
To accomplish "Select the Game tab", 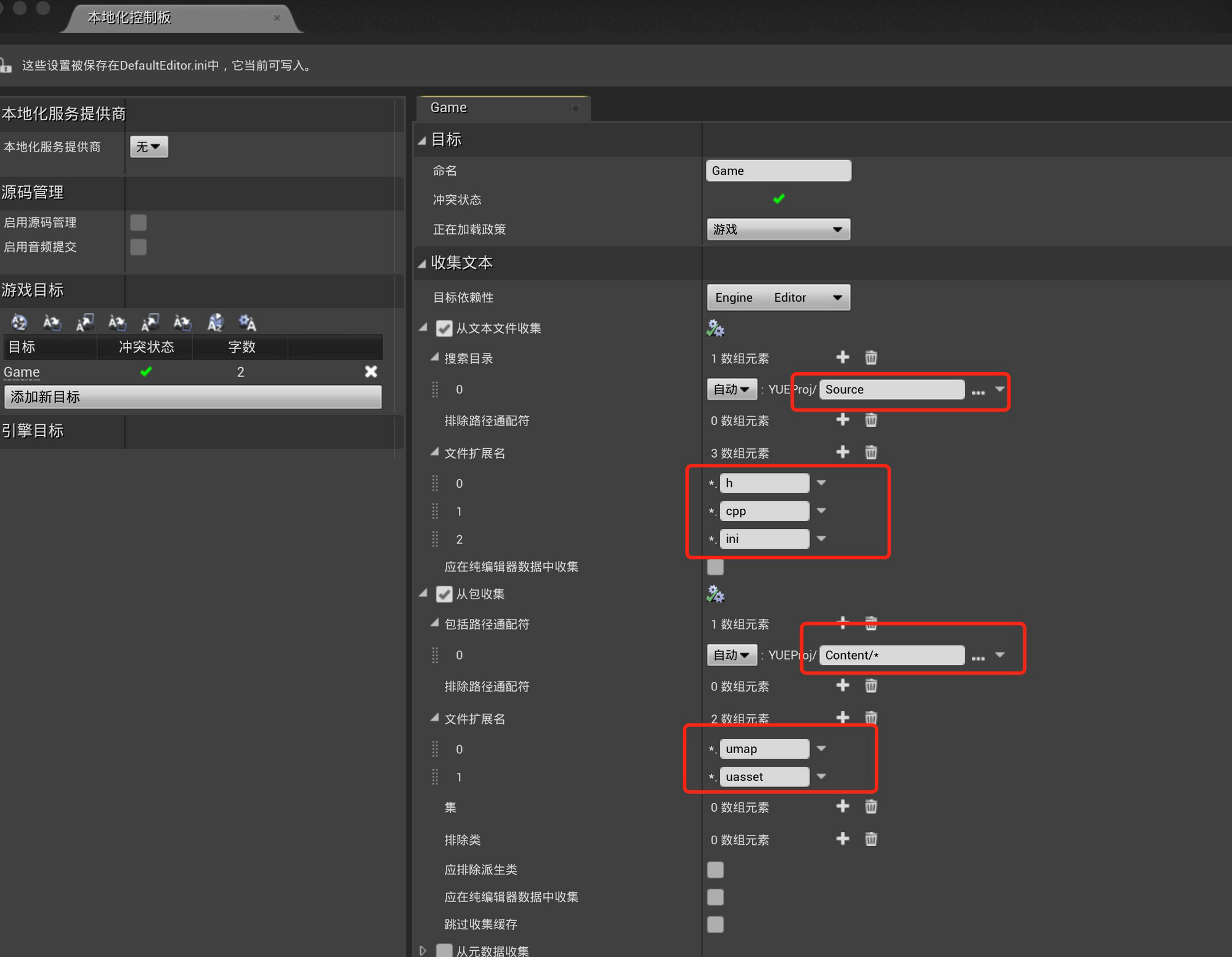I will coord(449,108).
